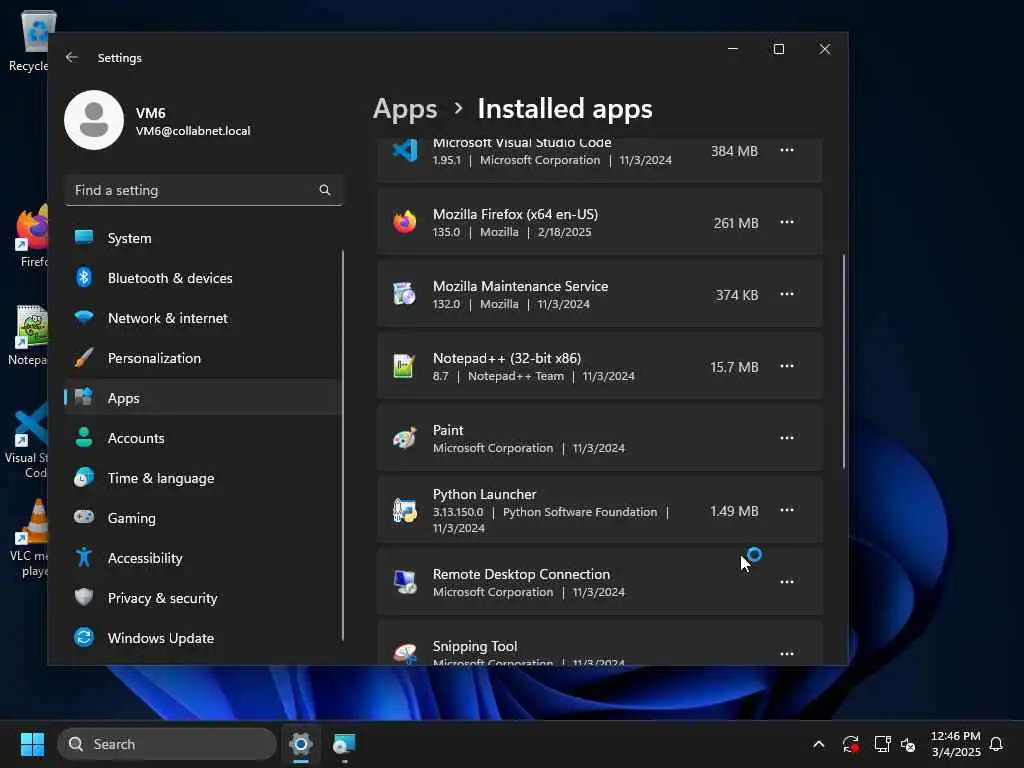Screen dimensions: 1024x768
Task: Click the shield icon beside Privacy & security
Action: (x=84, y=597)
